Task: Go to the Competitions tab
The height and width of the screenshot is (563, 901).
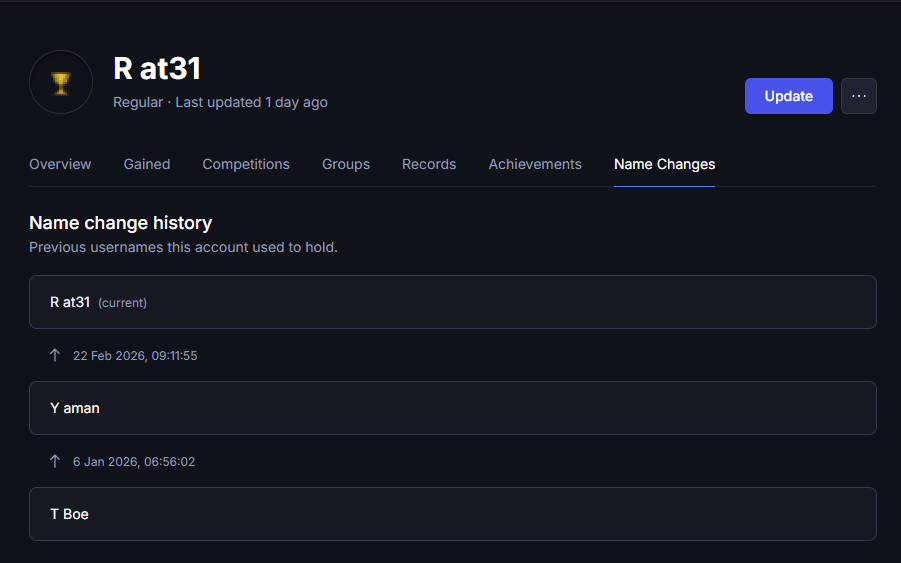Action: point(246,164)
